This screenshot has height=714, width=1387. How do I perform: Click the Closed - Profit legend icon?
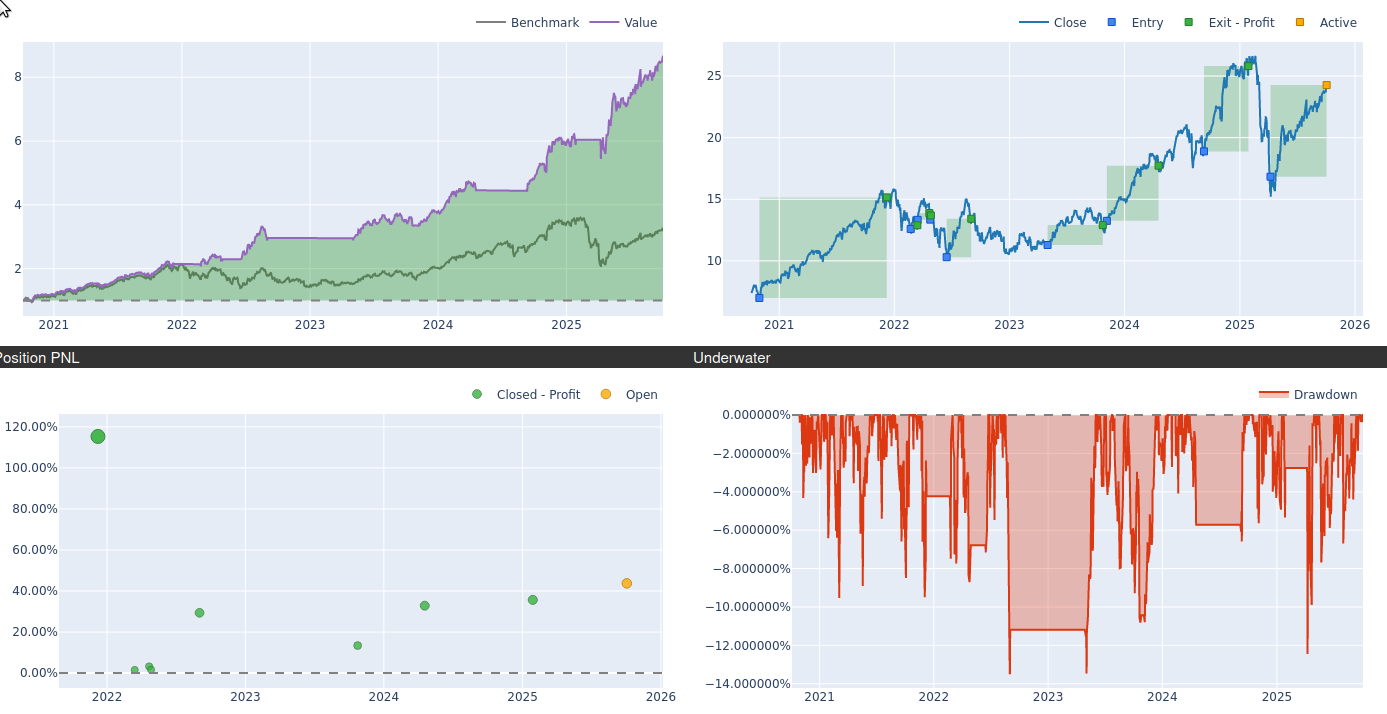477,395
